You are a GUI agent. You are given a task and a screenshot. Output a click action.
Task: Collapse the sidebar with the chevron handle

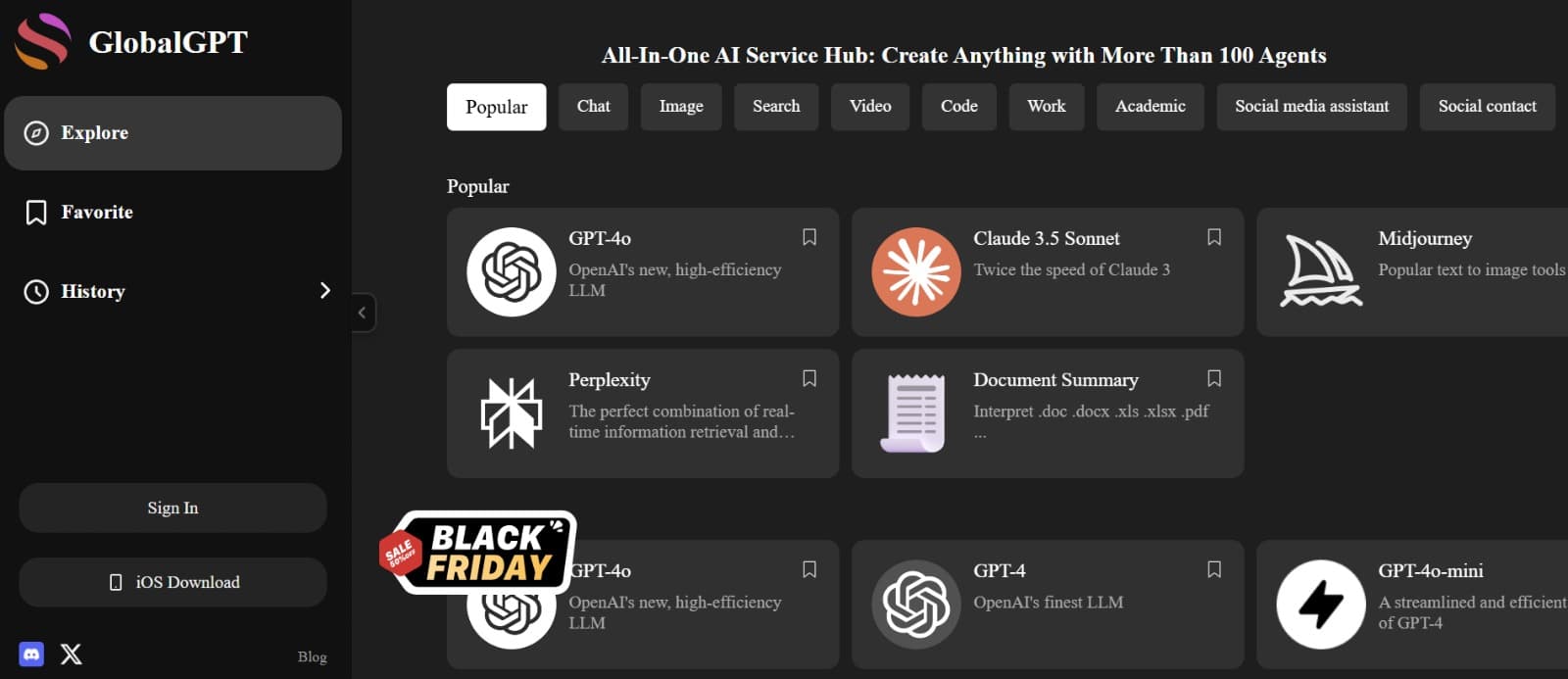coord(363,313)
